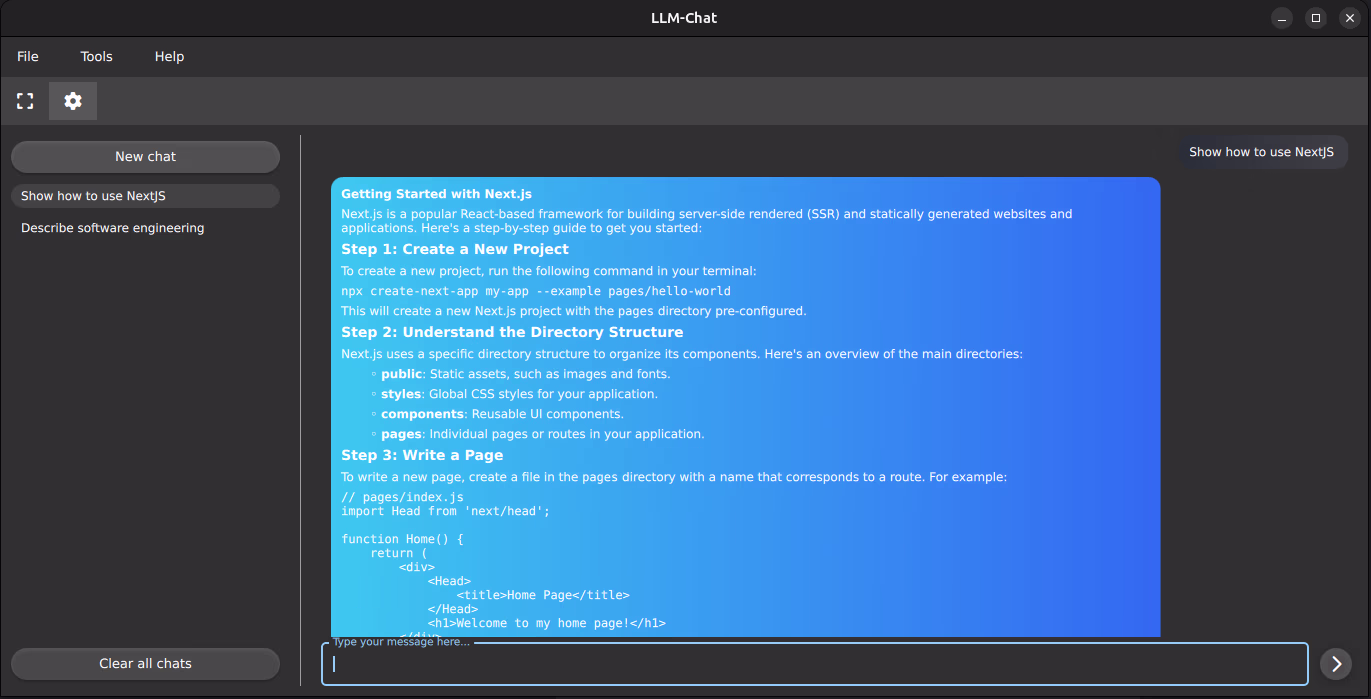Click heading 'Step 3: Write a Page'
1371x699 pixels.
(422, 455)
